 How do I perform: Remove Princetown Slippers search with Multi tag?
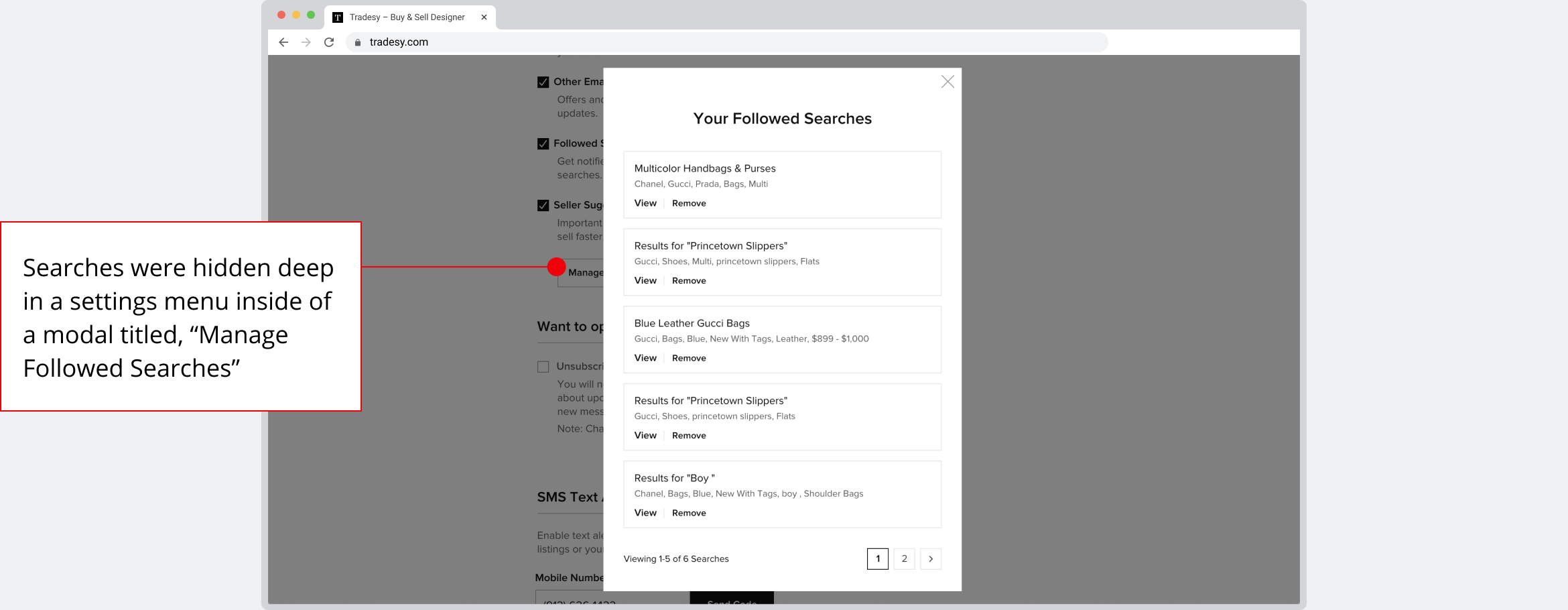(689, 281)
